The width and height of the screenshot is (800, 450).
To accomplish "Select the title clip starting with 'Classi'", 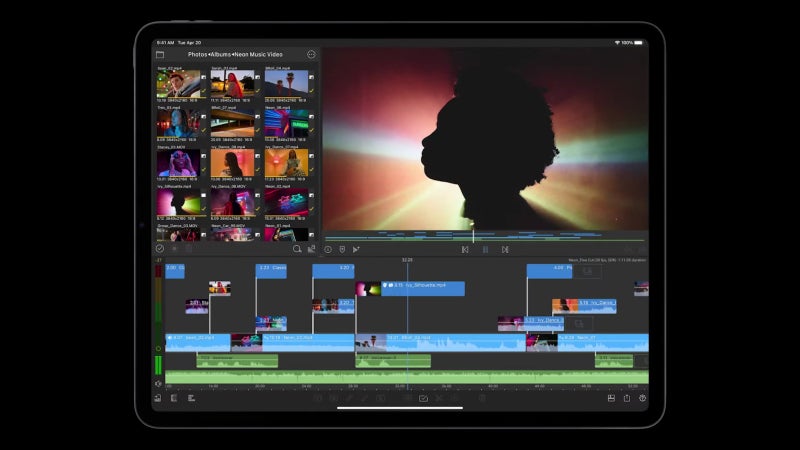I will coord(271,271).
